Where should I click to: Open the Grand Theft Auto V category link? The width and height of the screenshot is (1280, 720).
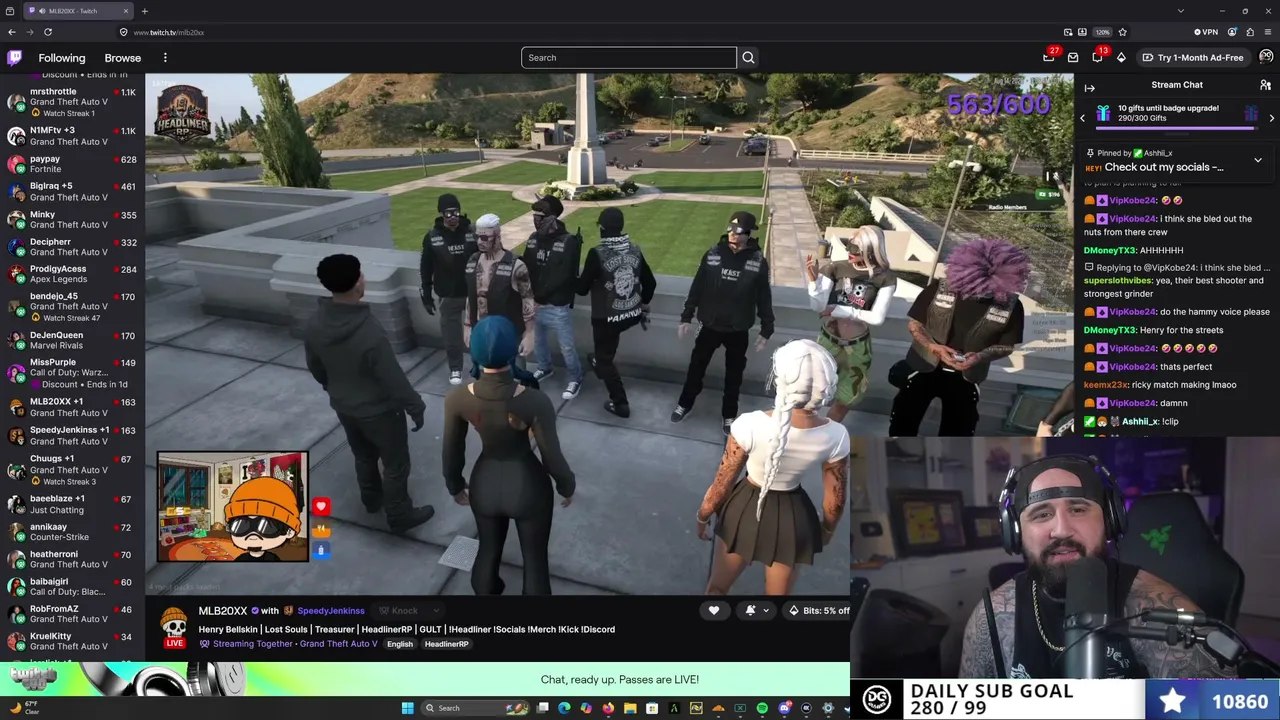tap(339, 644)
